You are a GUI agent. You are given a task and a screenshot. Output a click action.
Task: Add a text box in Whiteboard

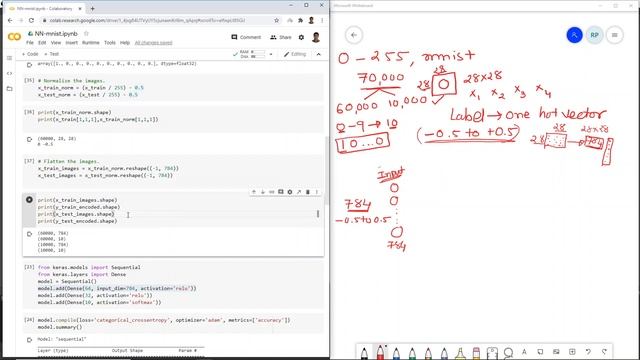click(524, 351)
